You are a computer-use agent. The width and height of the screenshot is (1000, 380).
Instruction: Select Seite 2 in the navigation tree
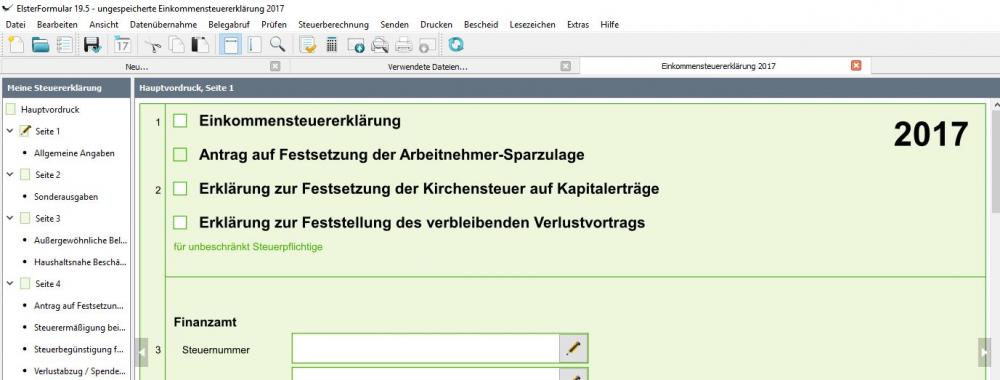(x=48, y=175)
